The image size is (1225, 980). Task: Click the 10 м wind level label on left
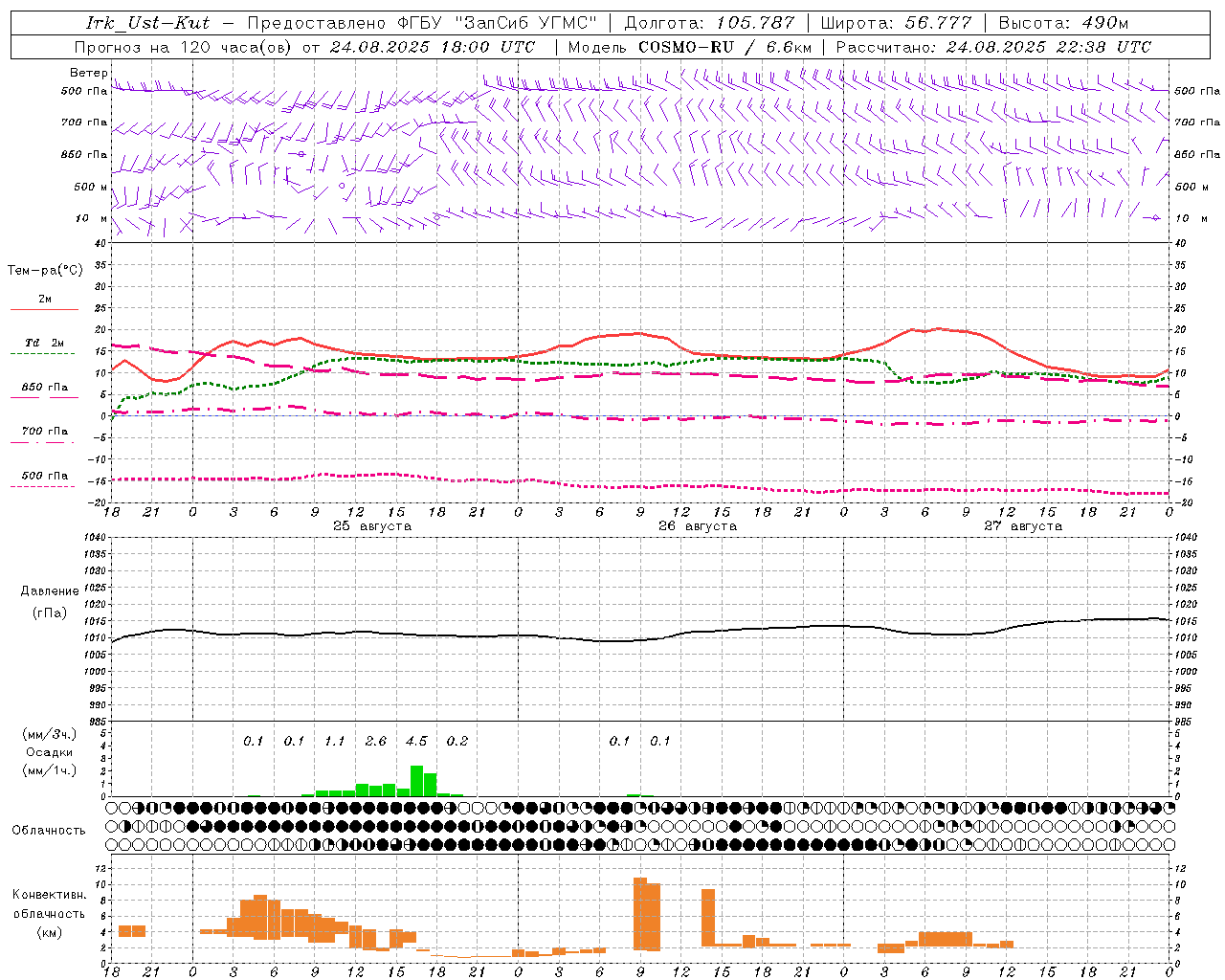[92, 218]
